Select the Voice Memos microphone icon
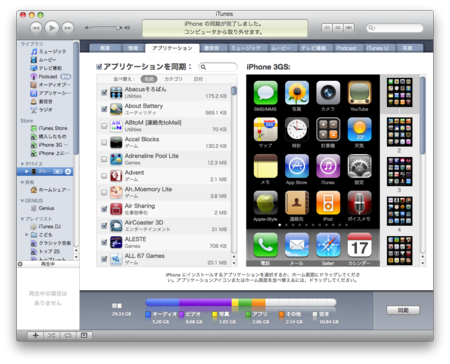Screen dimensions: 450x364 [359, 203]
